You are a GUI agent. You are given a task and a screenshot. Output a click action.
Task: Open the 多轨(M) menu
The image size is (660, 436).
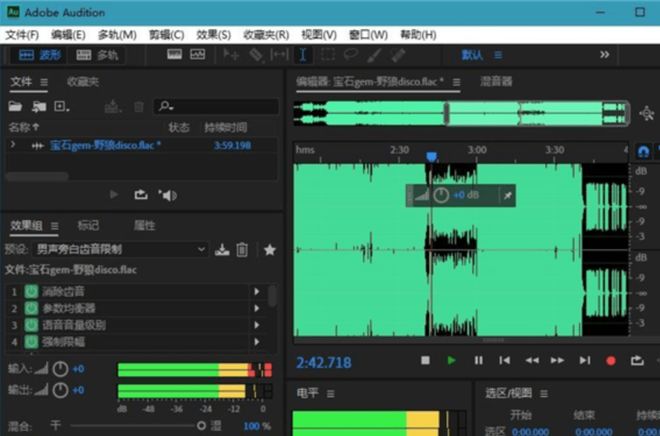click(x=117, y=35)
